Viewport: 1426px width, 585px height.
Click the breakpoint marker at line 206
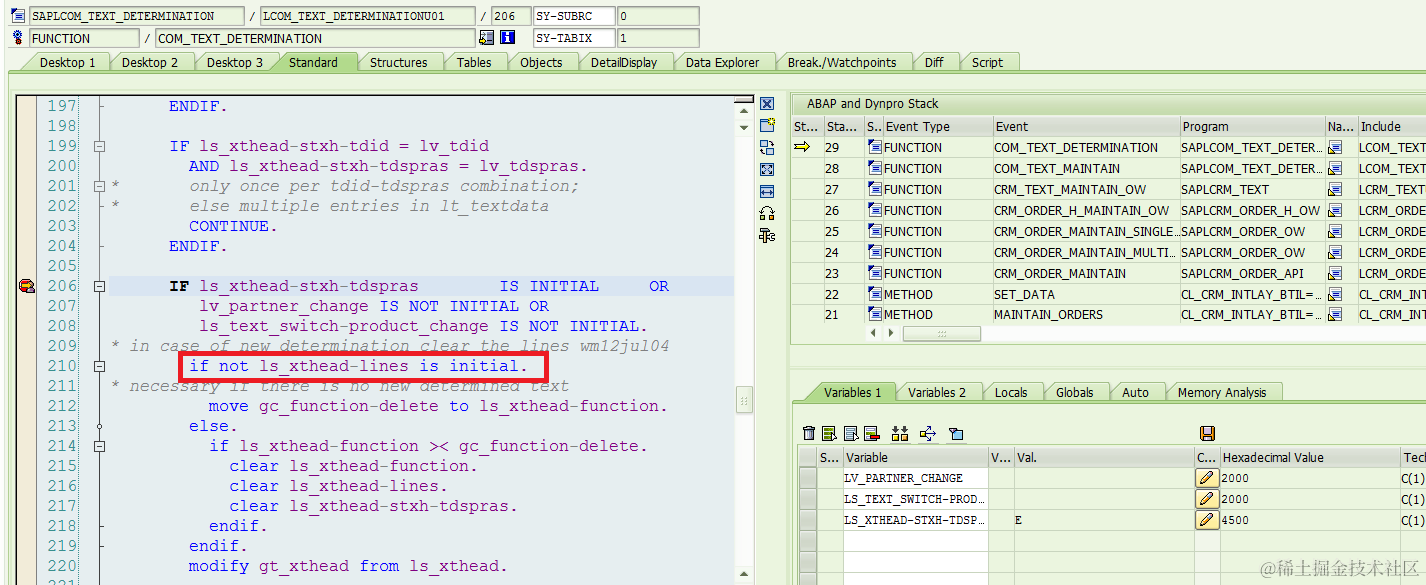(x=26, y=287)
